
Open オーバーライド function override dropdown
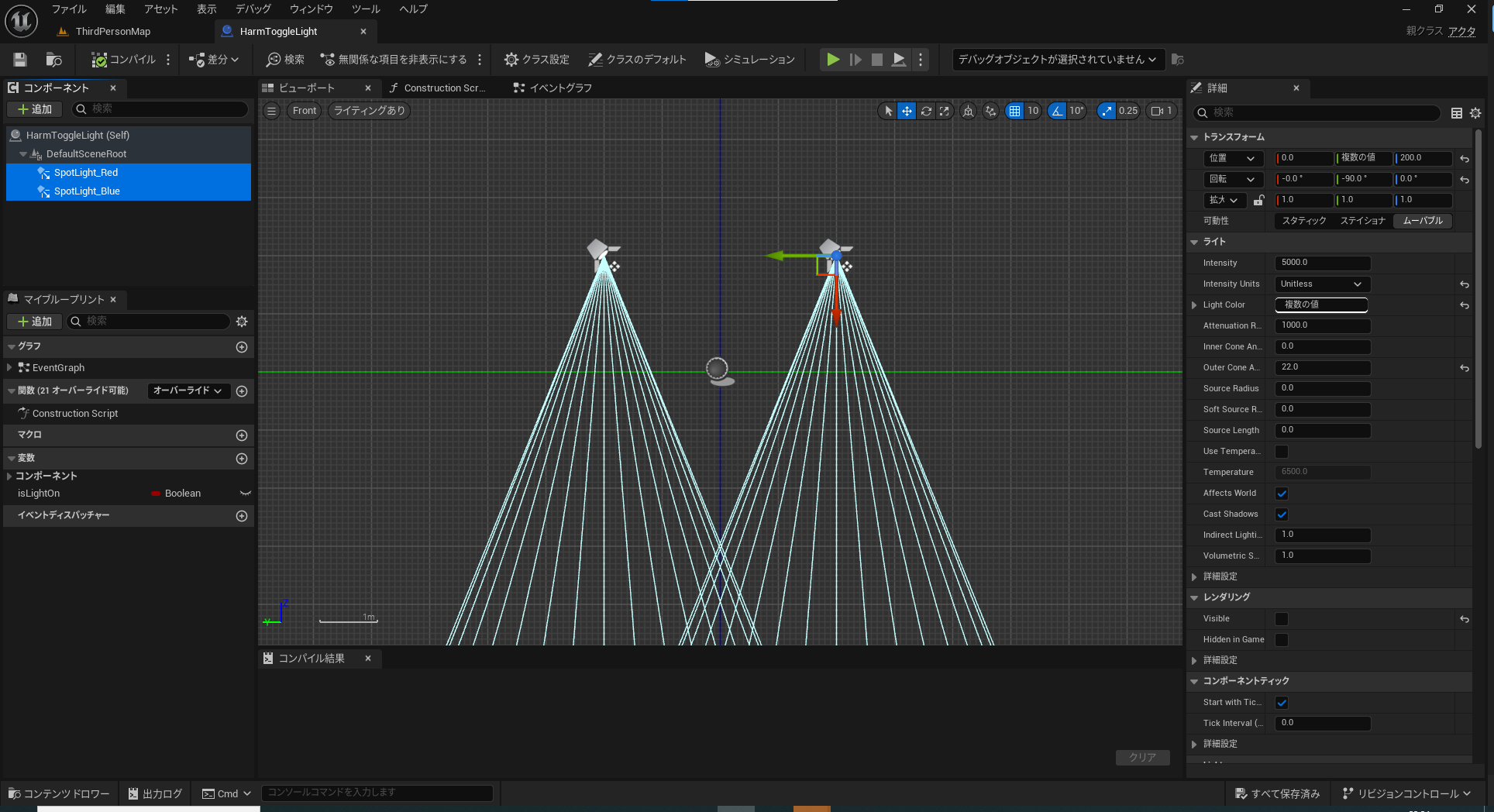click(188, 391)
